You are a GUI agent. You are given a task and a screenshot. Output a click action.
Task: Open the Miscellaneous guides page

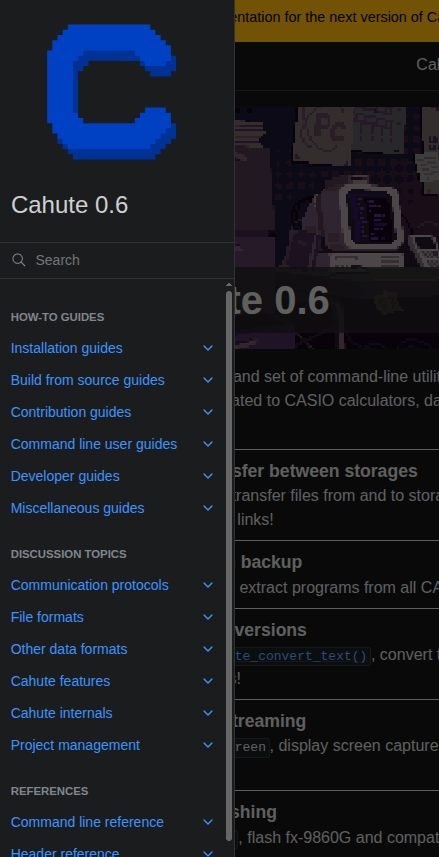pos(77,508)
